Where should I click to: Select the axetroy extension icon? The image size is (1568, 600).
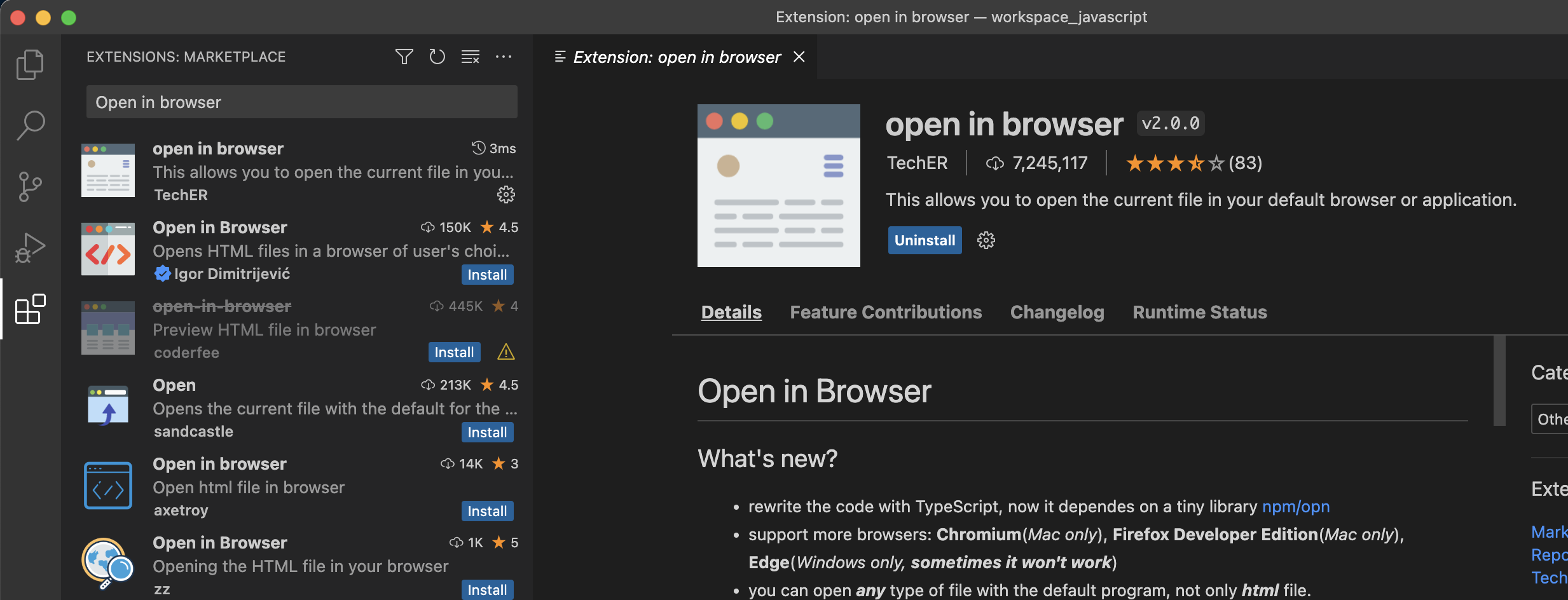[x=108, y=485]
